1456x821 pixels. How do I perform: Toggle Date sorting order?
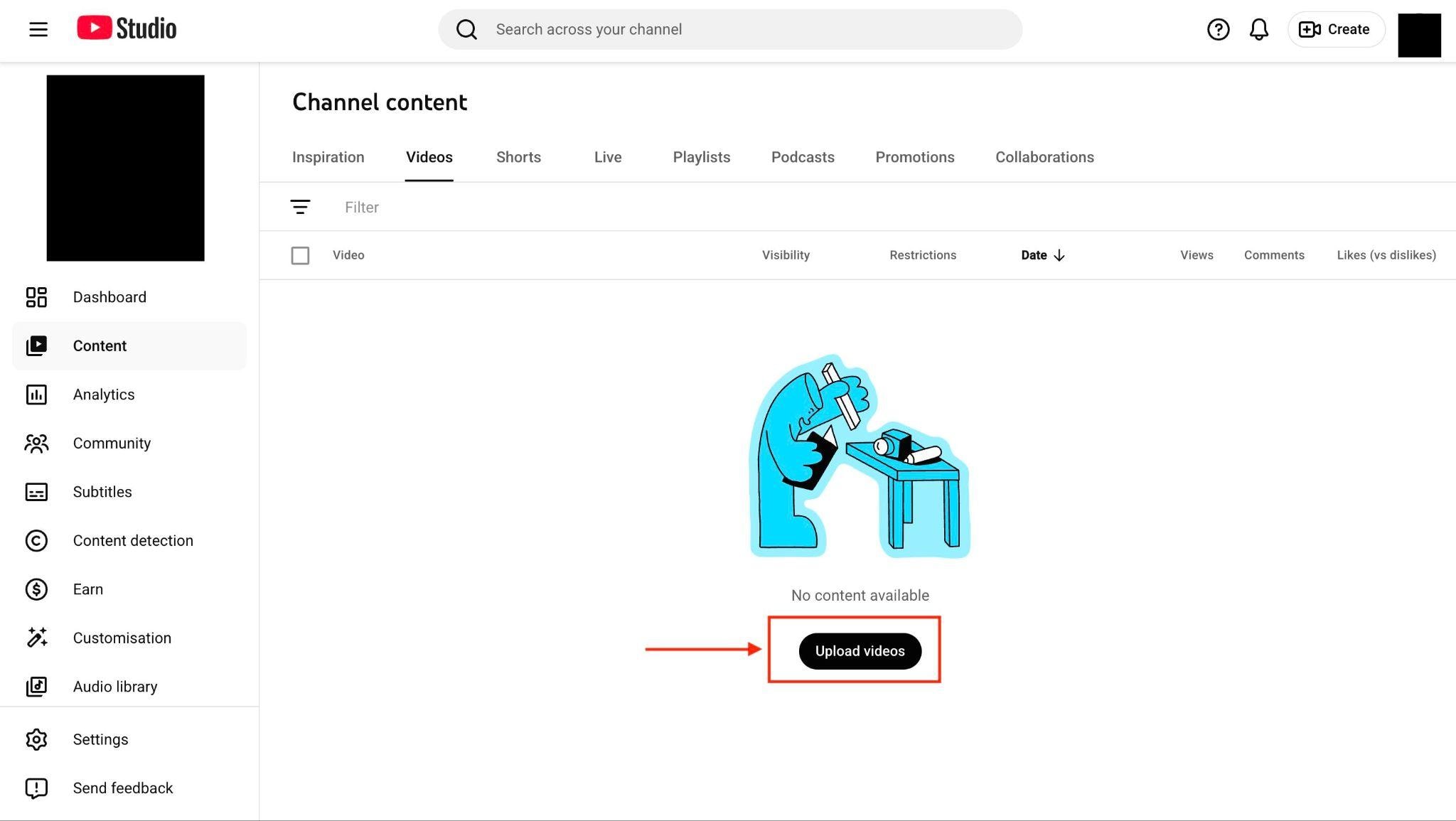click(1042, 255)
